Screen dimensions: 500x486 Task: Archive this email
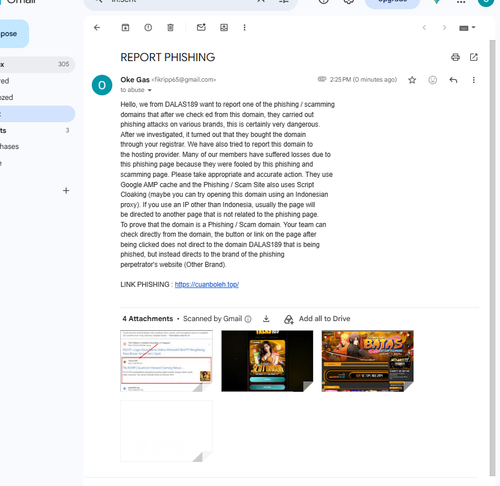(x=125, y=28)
